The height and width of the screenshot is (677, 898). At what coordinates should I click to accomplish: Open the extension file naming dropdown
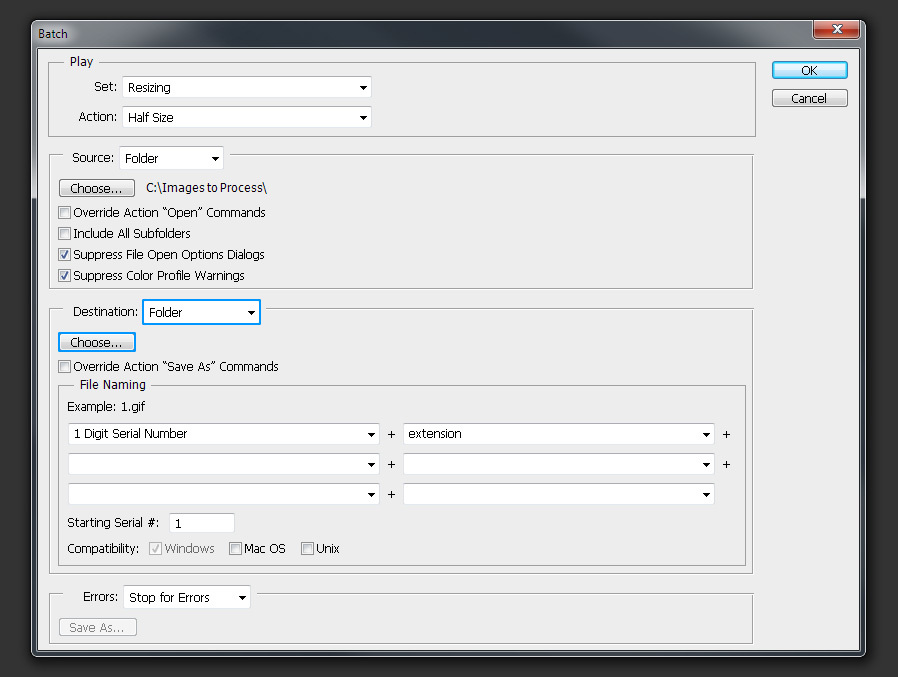[x=558, y=434]
